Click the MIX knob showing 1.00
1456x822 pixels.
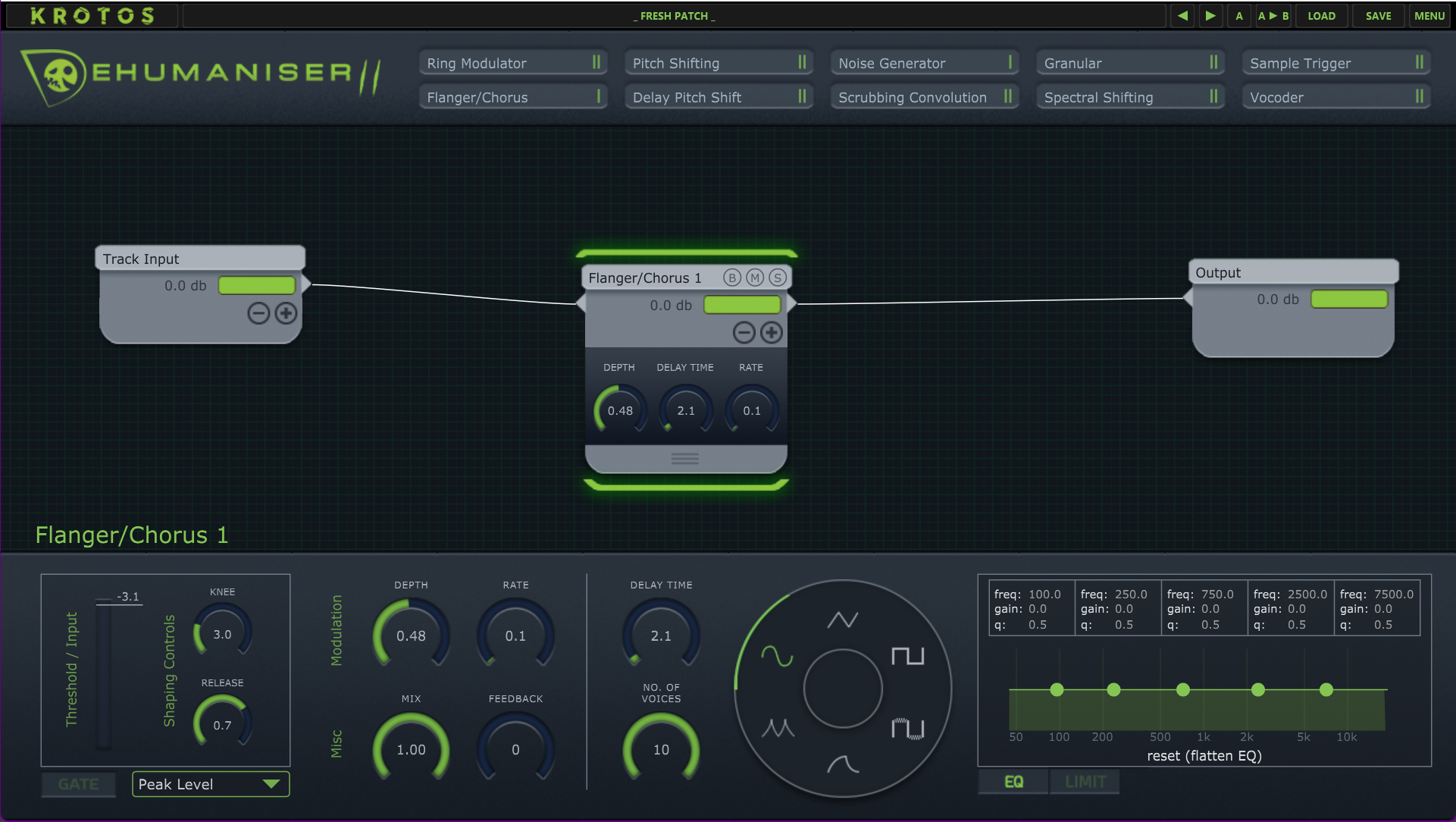411,749
